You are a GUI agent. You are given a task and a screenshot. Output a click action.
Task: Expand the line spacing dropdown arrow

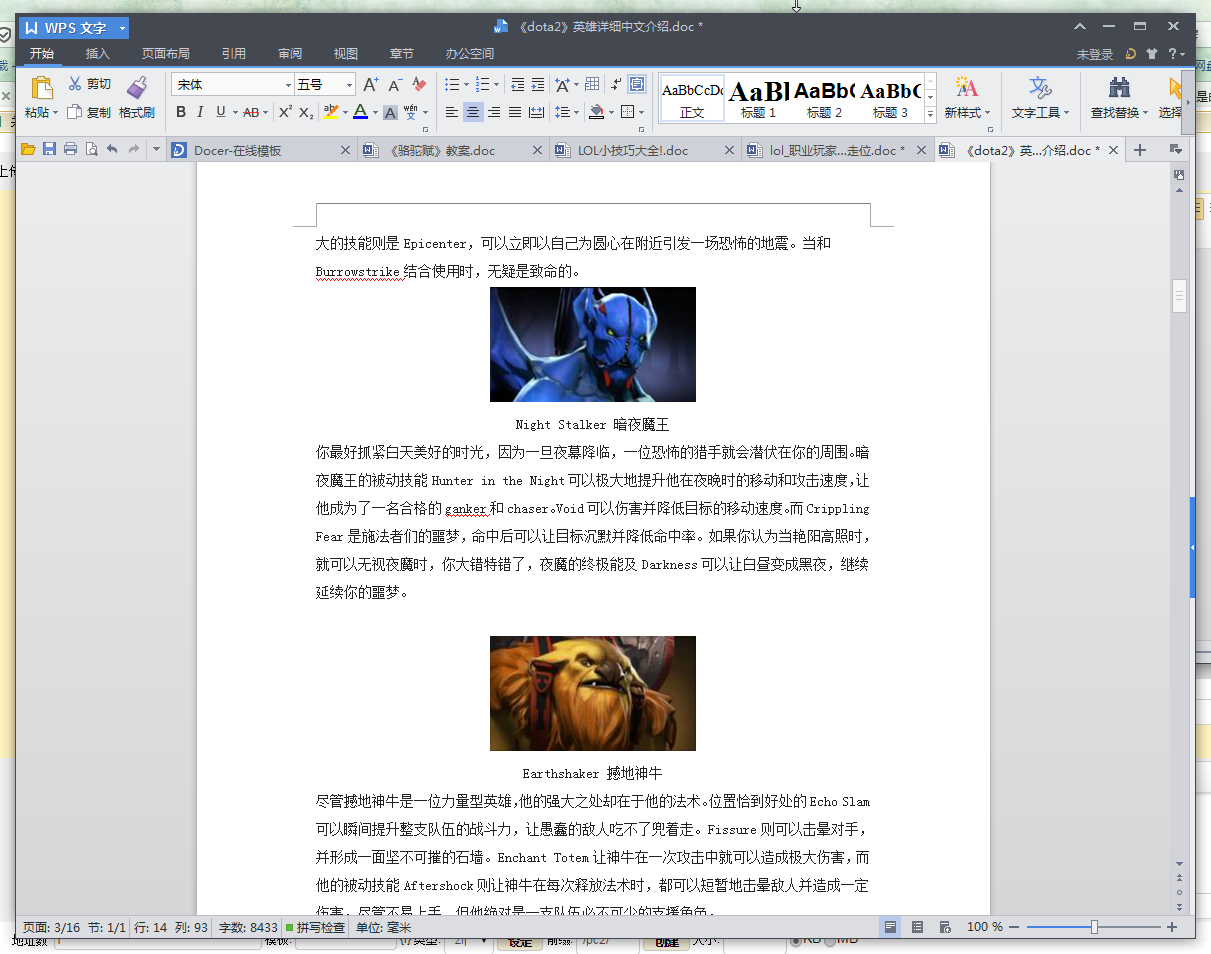coord(577,112)
